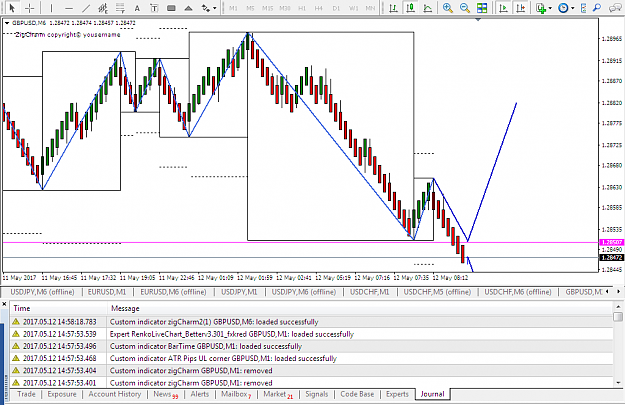The width and height of the screenshot is (625, 405).
Task: Select the Equidistant Channel tool
Action: click(103, 8)
